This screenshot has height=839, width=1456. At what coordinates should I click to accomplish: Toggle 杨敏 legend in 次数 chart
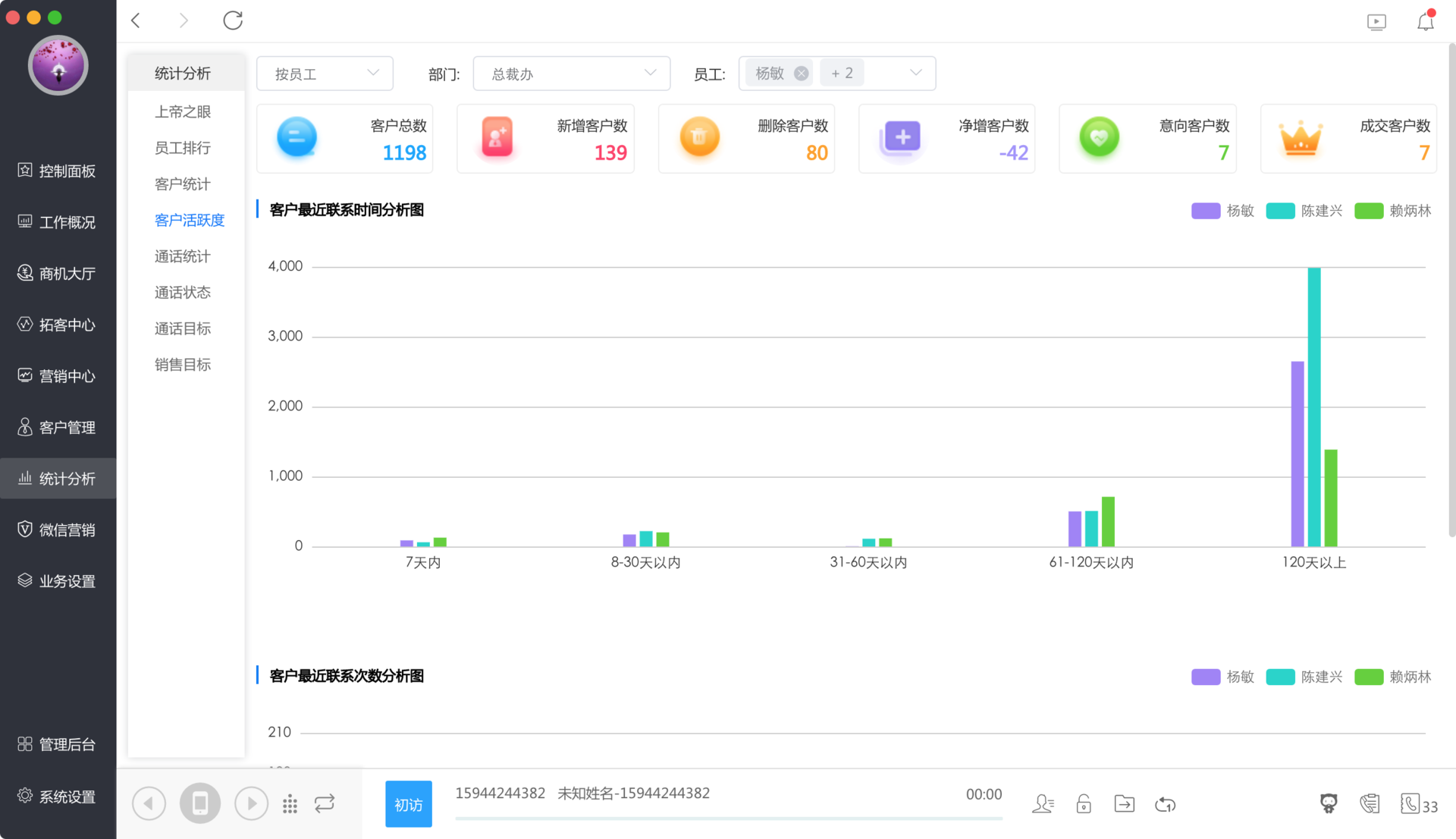coord(1222,677)
